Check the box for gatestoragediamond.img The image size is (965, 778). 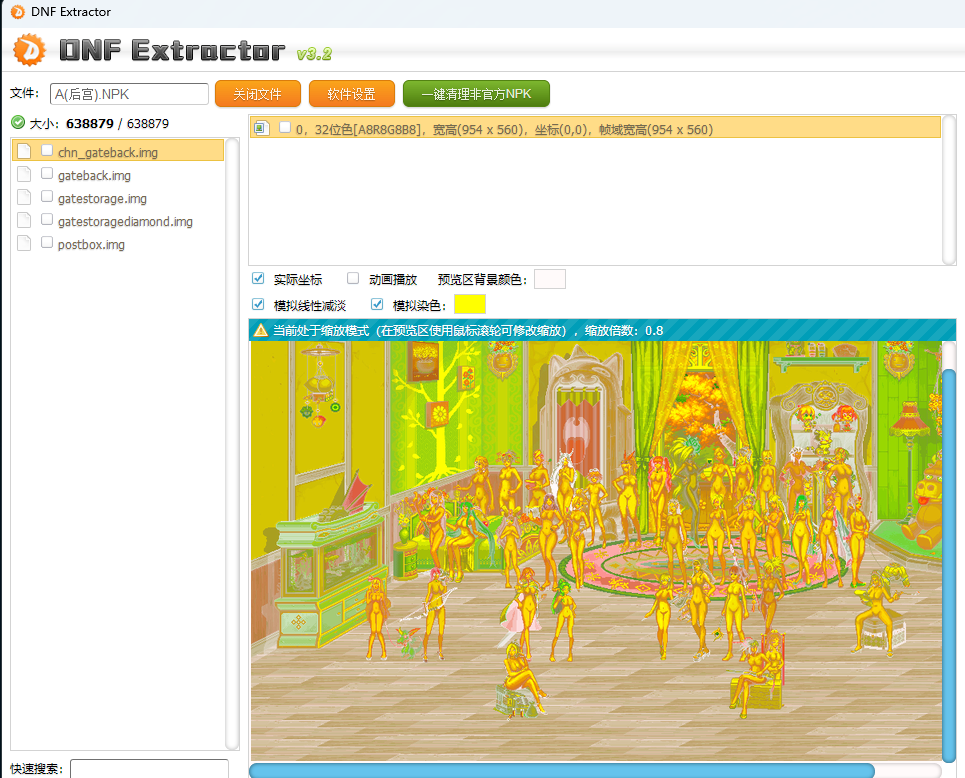(x=47, y=219)
